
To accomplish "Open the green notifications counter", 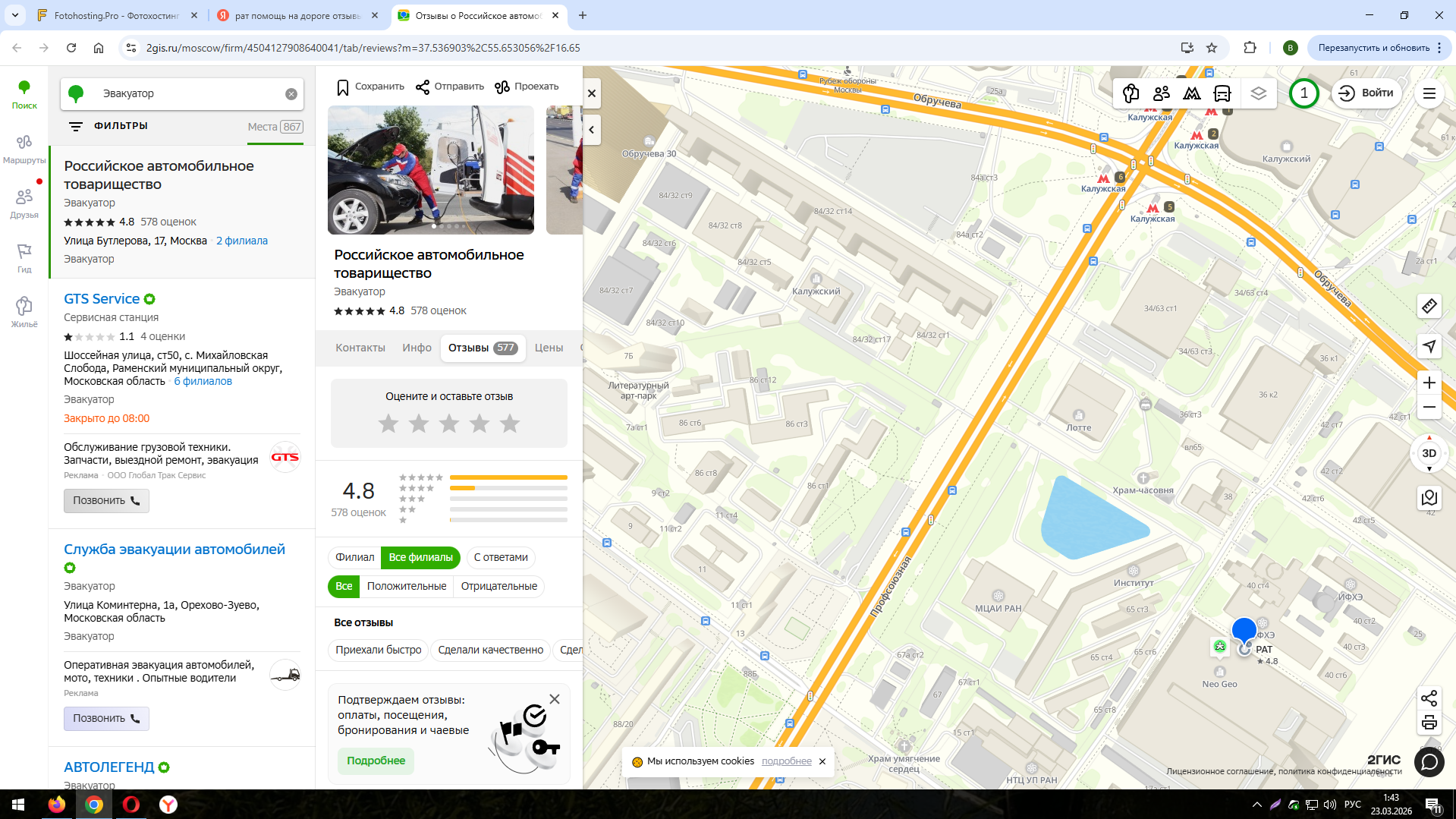I will 1304,93.
